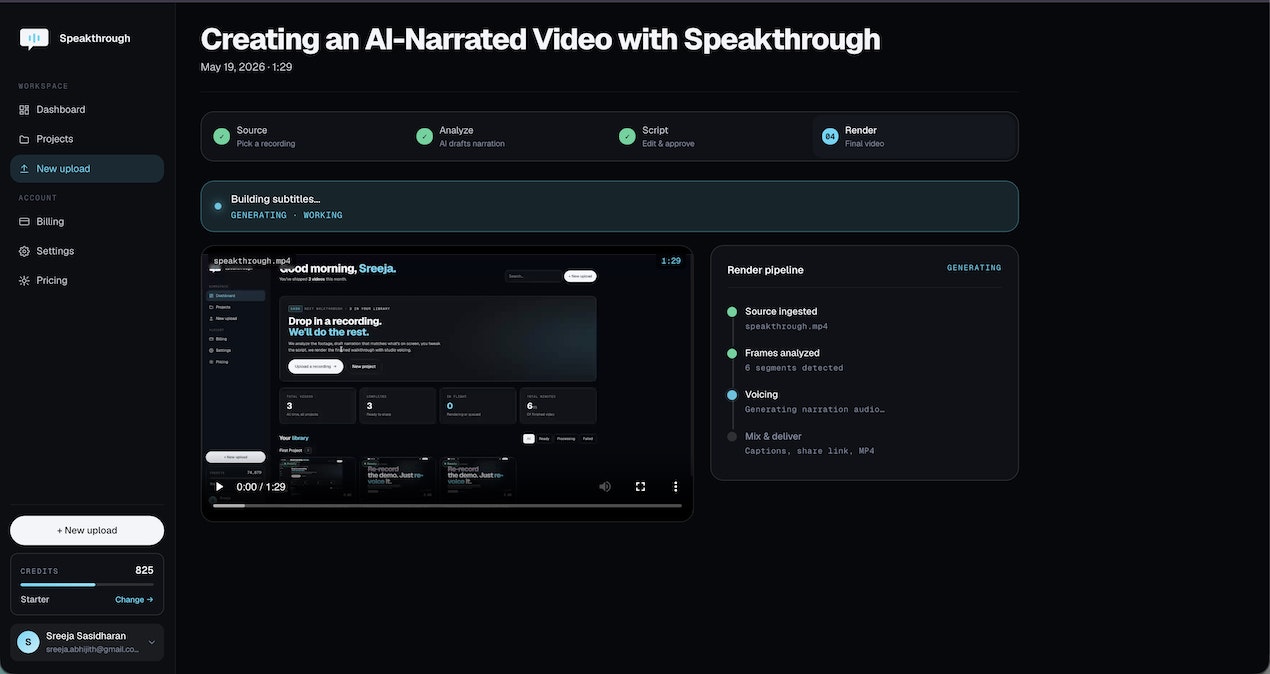1270x674 pixels.
Task: Click the 'May 19, 2026 · 1:29' date line
Action: (246, 67)
